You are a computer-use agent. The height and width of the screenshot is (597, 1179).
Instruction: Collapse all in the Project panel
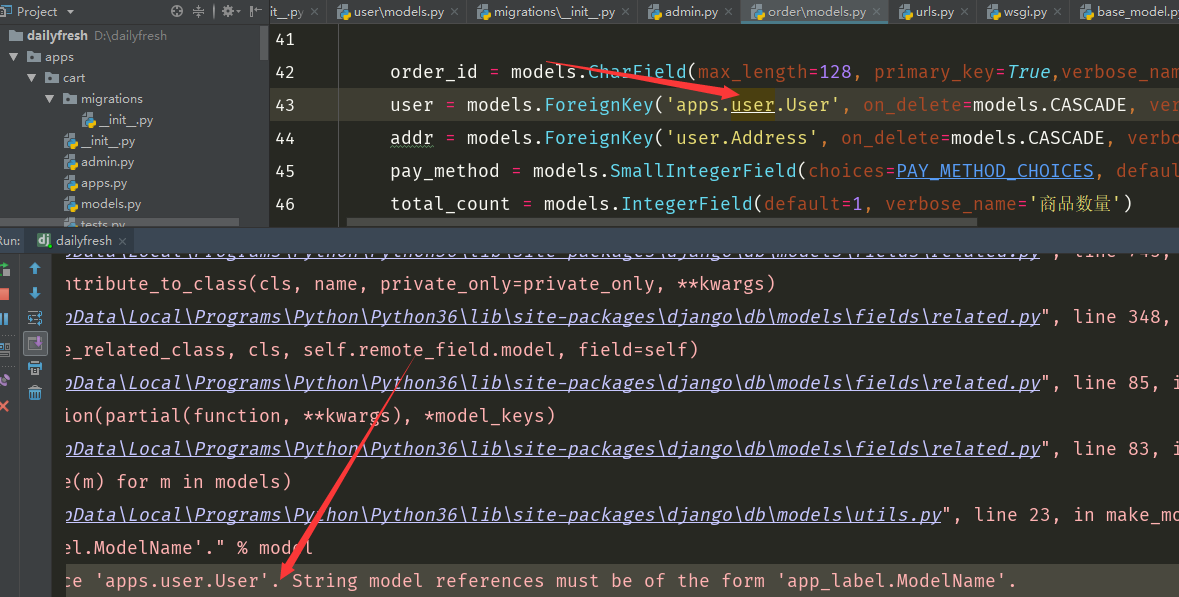click(199, 11)
